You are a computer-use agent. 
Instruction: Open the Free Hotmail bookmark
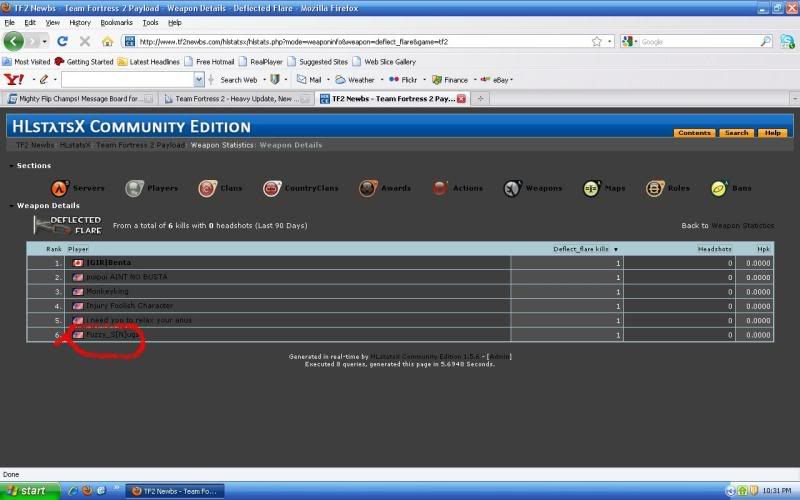coord(209,62)
